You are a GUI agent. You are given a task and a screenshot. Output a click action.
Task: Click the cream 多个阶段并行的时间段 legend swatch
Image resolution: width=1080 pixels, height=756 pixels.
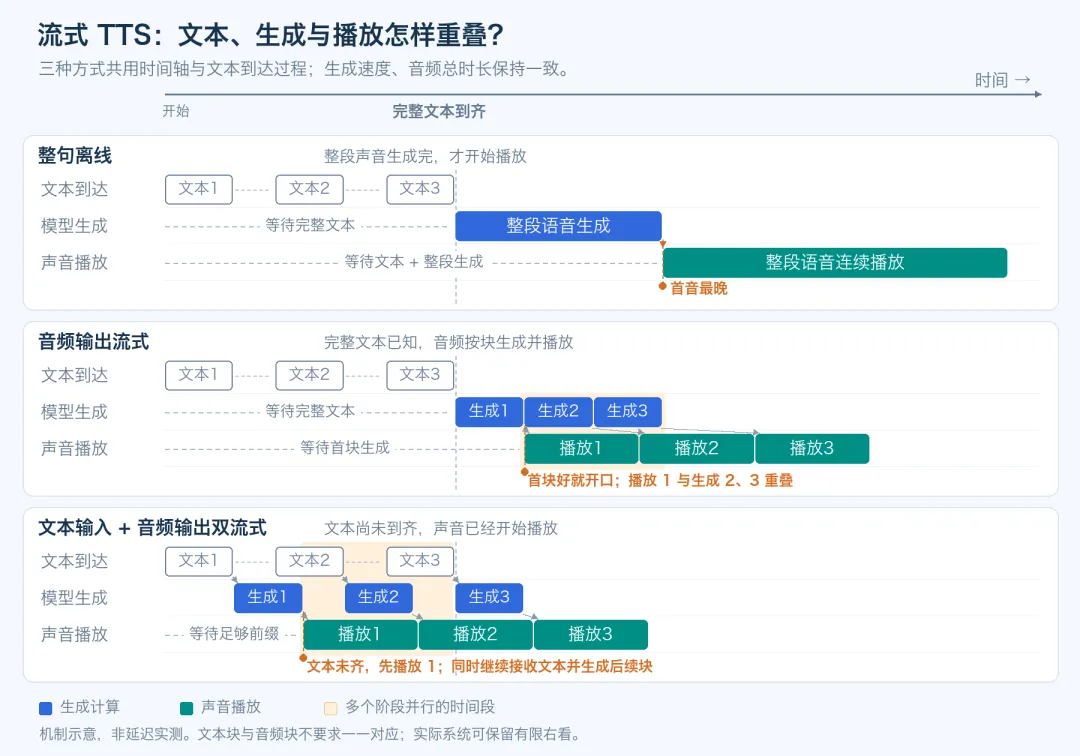(x=331, y=708)
